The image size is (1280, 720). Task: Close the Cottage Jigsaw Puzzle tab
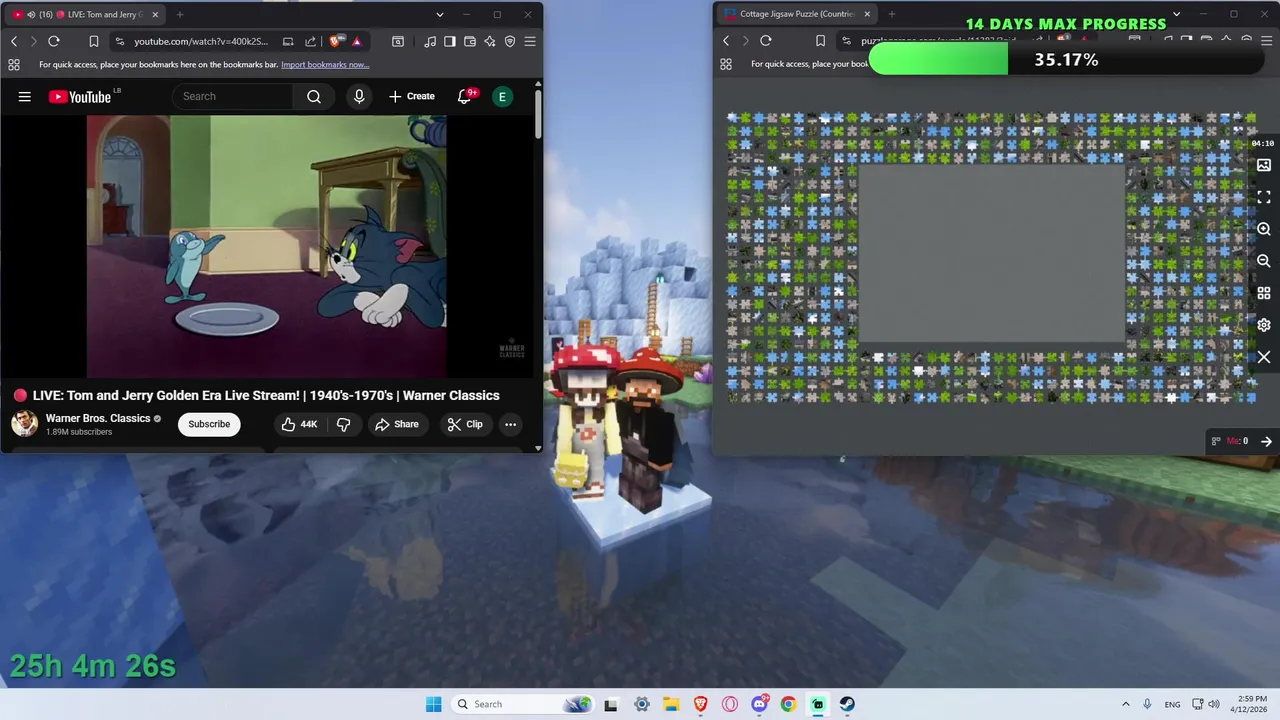click(x=867, y=14)
